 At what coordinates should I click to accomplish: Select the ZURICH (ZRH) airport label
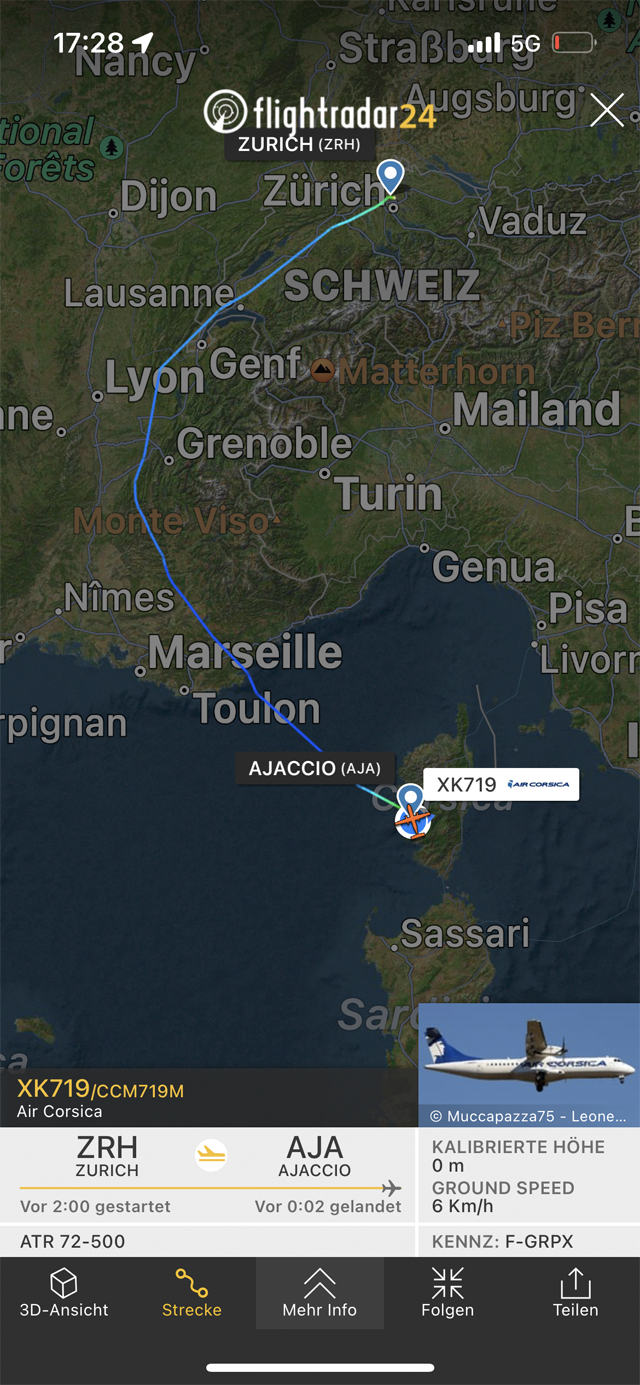(x=299, y=144)
